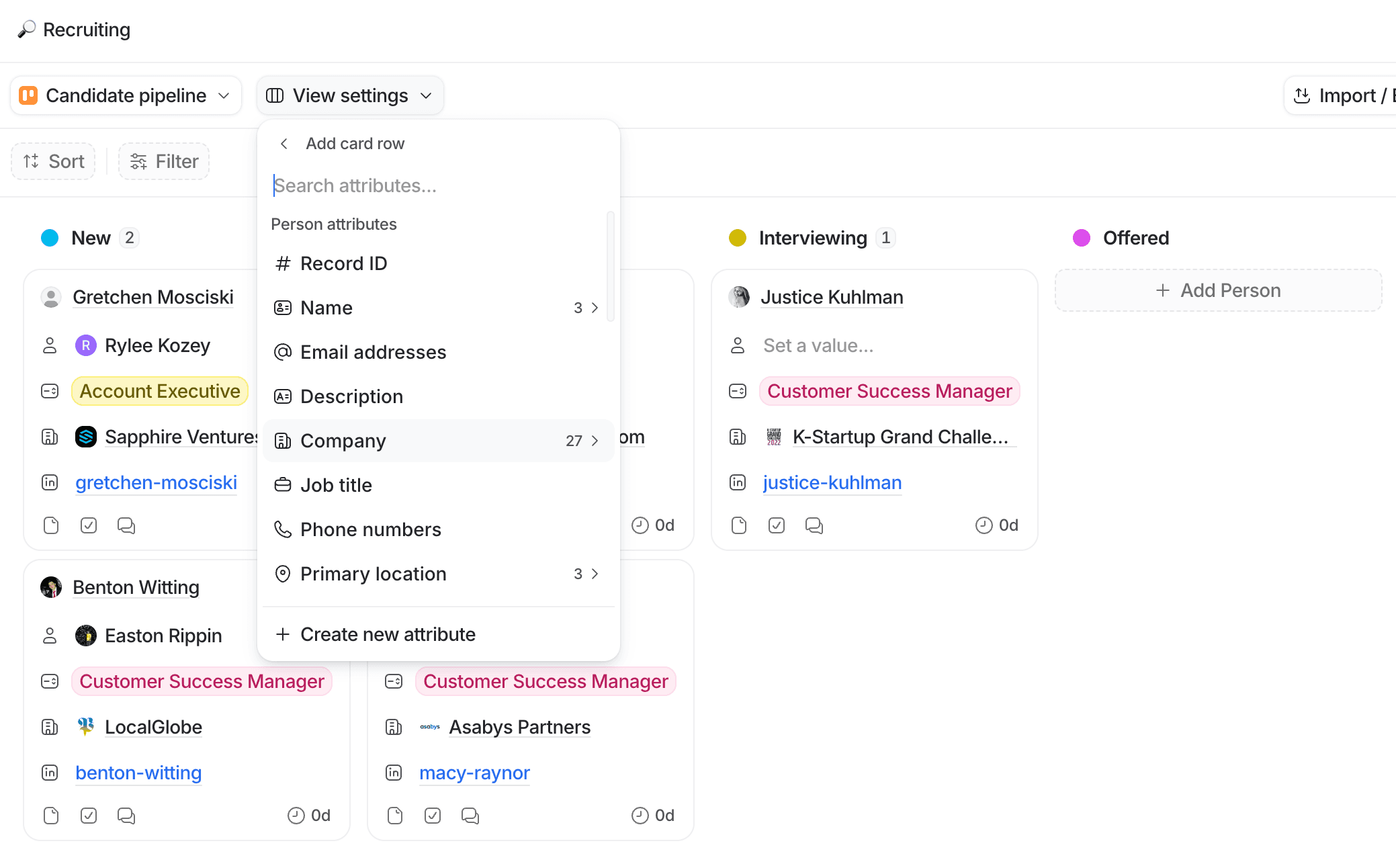Screen dimensions: 1396x868
Task: Open the gretchen-mosciski LinkedIn link
Action: click(x=156, y=482)
